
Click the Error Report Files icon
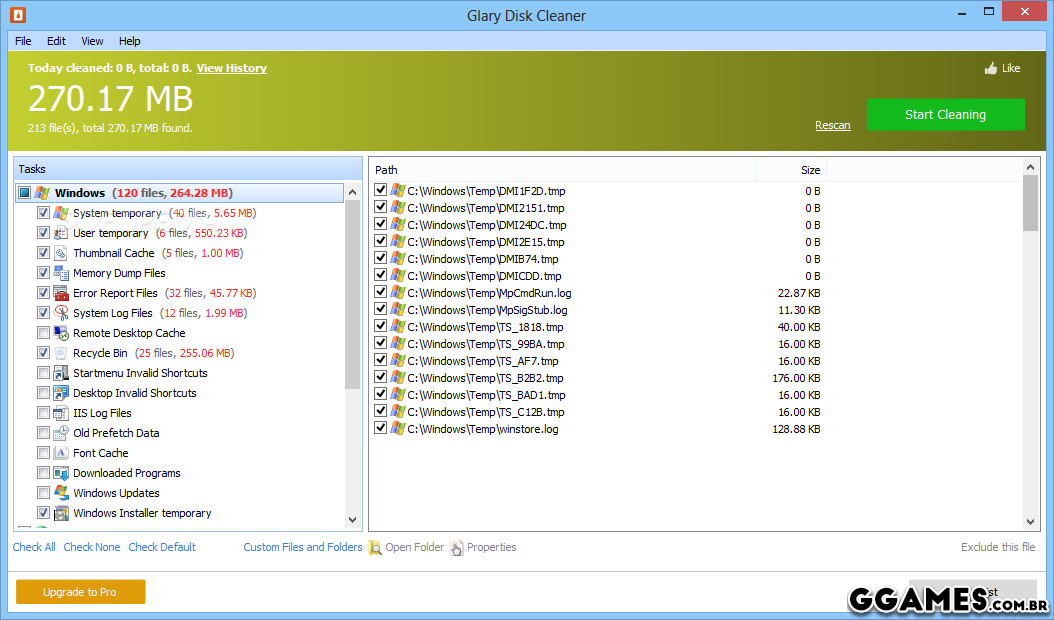pos(61,293)
